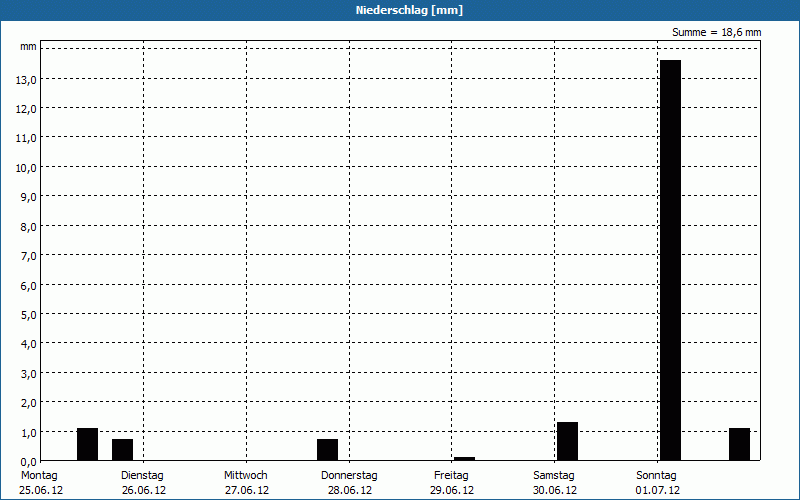Viewport: 800px width, 500px height.
Task: Click the 0,0 y-axis value
Action: tap(29, 461)
